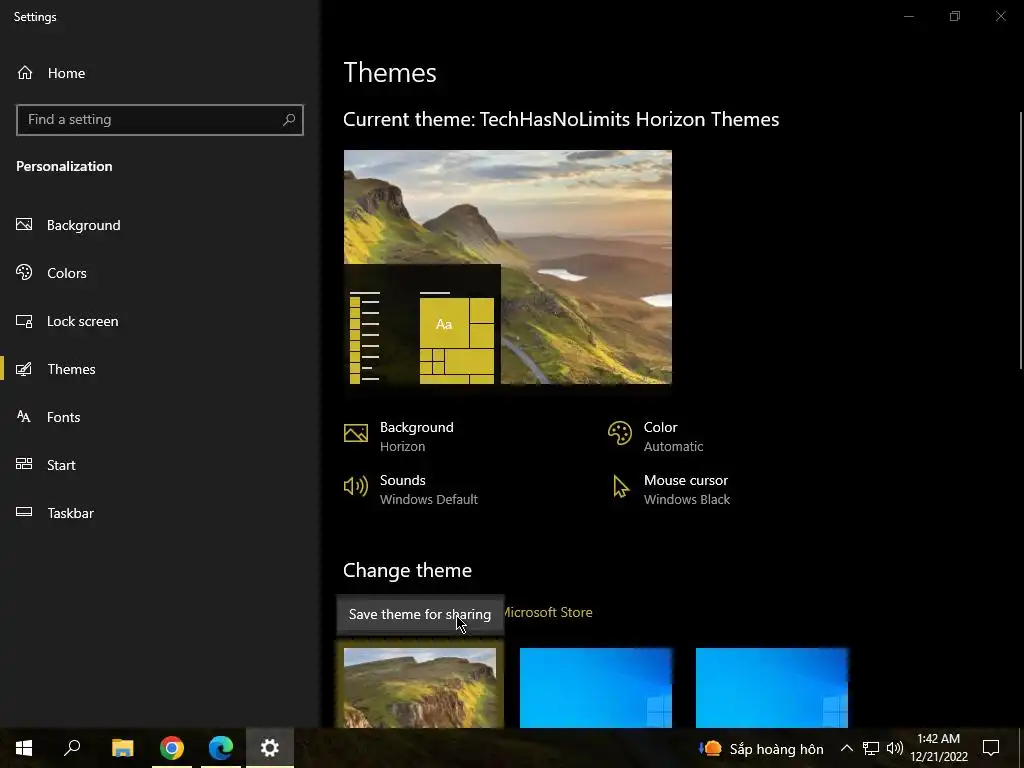
Task: Click the search magnifier in Find a setting
Action: point(289,120)
